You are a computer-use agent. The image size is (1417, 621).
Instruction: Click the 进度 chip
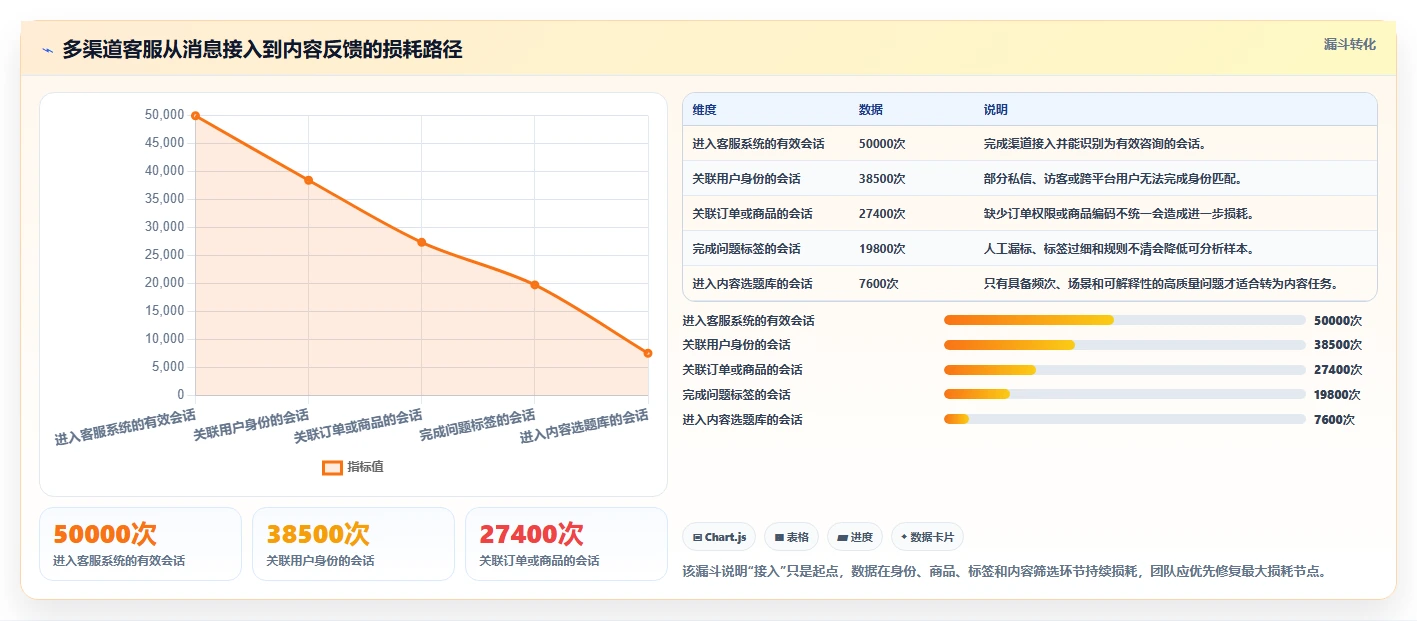pyautogui.click(x=855, y=537)
